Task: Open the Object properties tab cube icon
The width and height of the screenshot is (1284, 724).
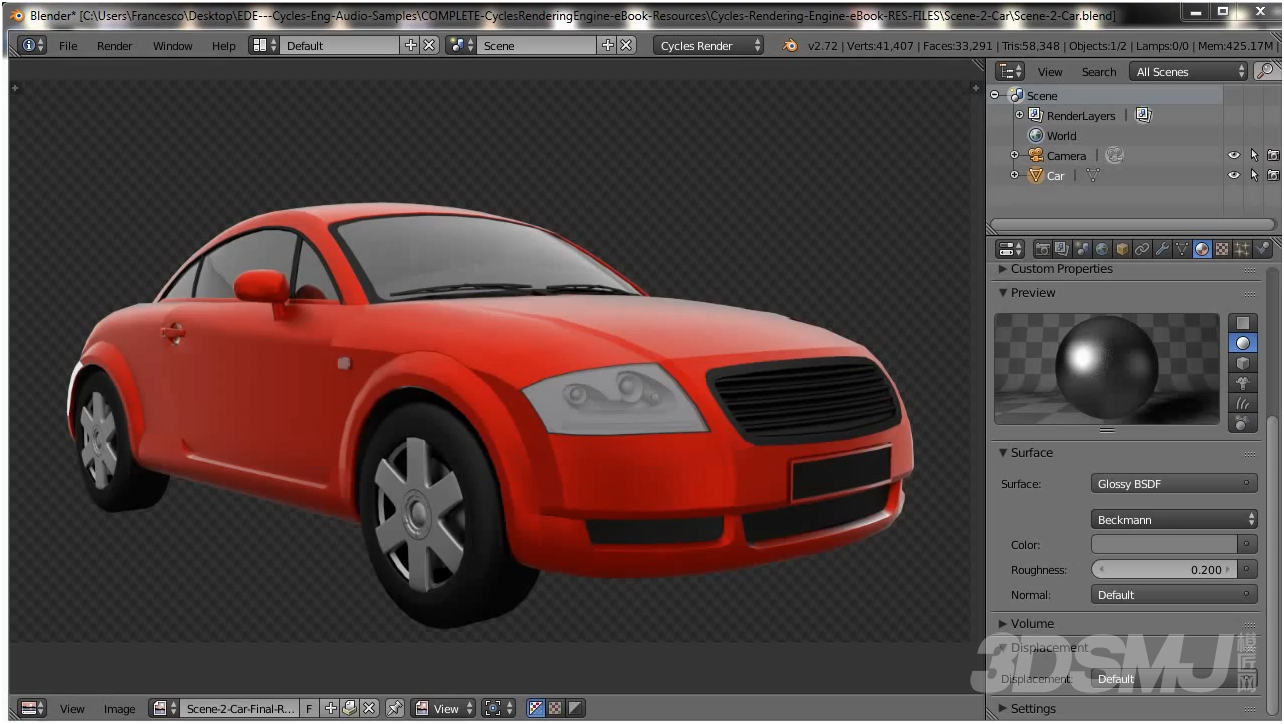Action: pos(1122,249)
